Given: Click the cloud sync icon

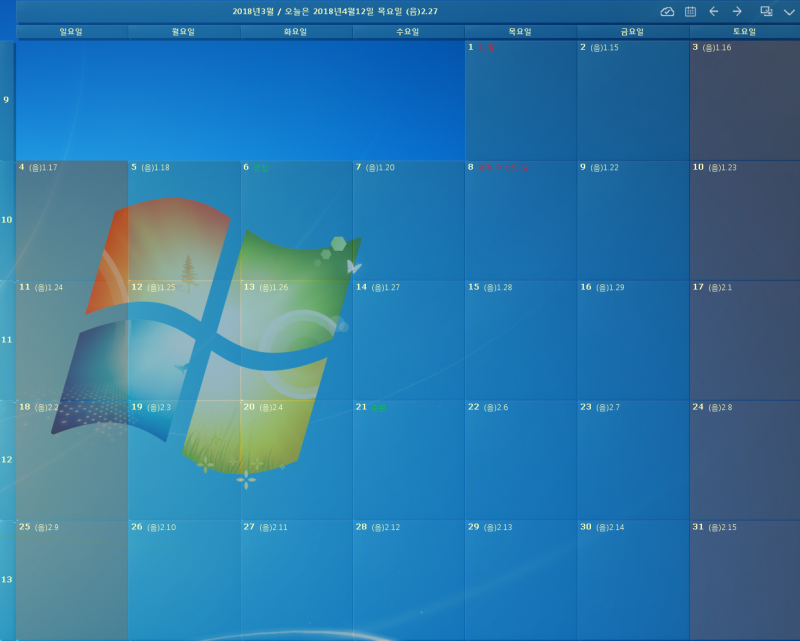Looking at the screenshot, I should tap(667, 11).
